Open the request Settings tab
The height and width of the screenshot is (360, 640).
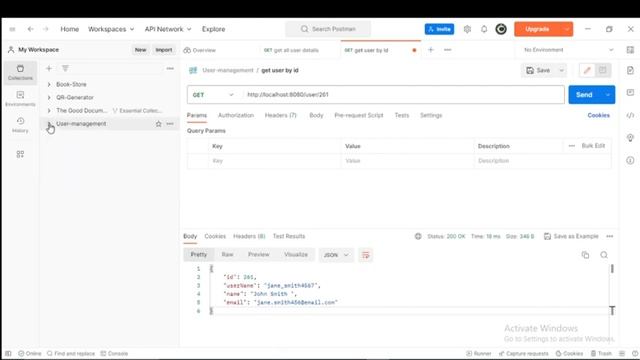coord(431,116)
